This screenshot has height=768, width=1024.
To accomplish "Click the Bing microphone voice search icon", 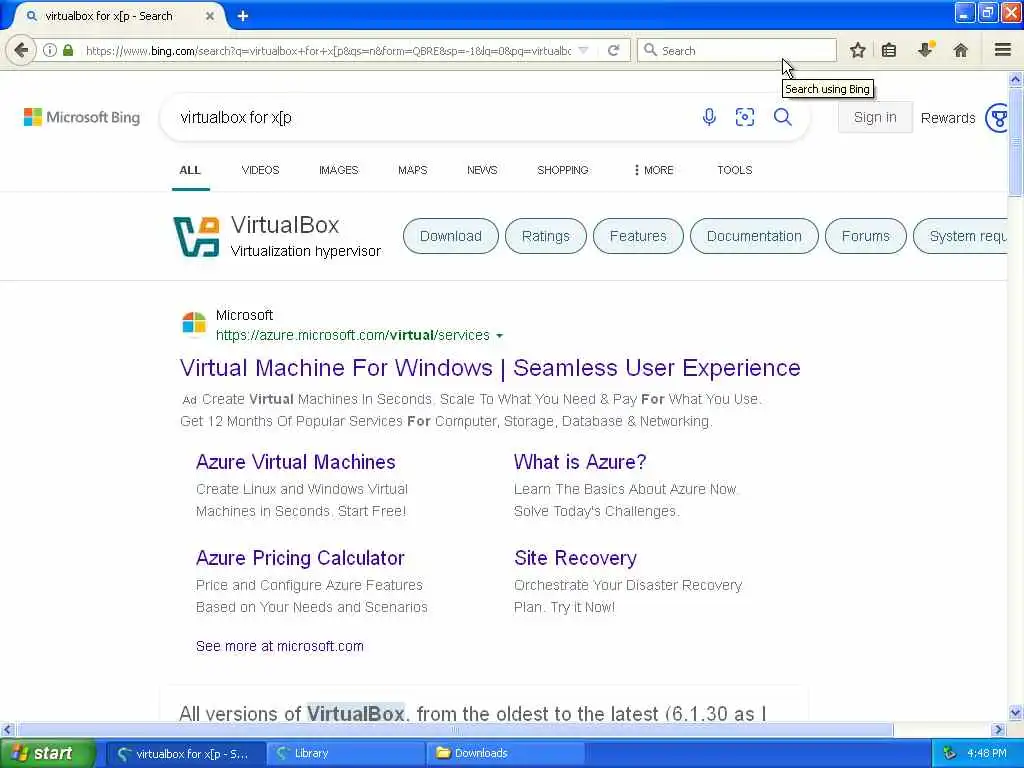I will click(709, 117).
